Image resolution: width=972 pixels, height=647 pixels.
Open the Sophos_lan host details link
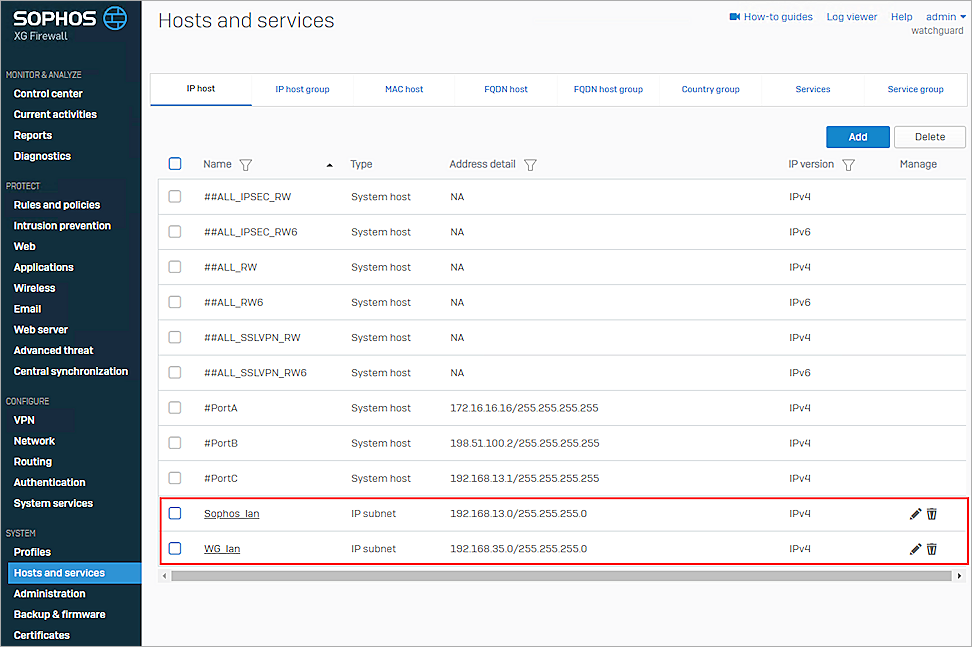coord(231,513)
